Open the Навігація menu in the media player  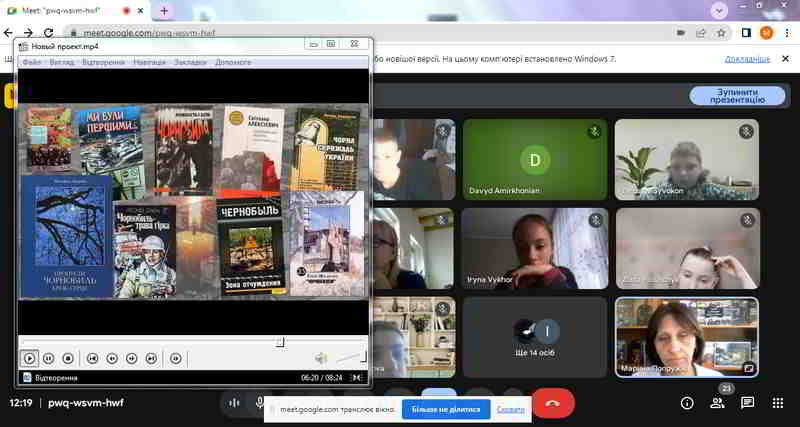tap(149, 62)
